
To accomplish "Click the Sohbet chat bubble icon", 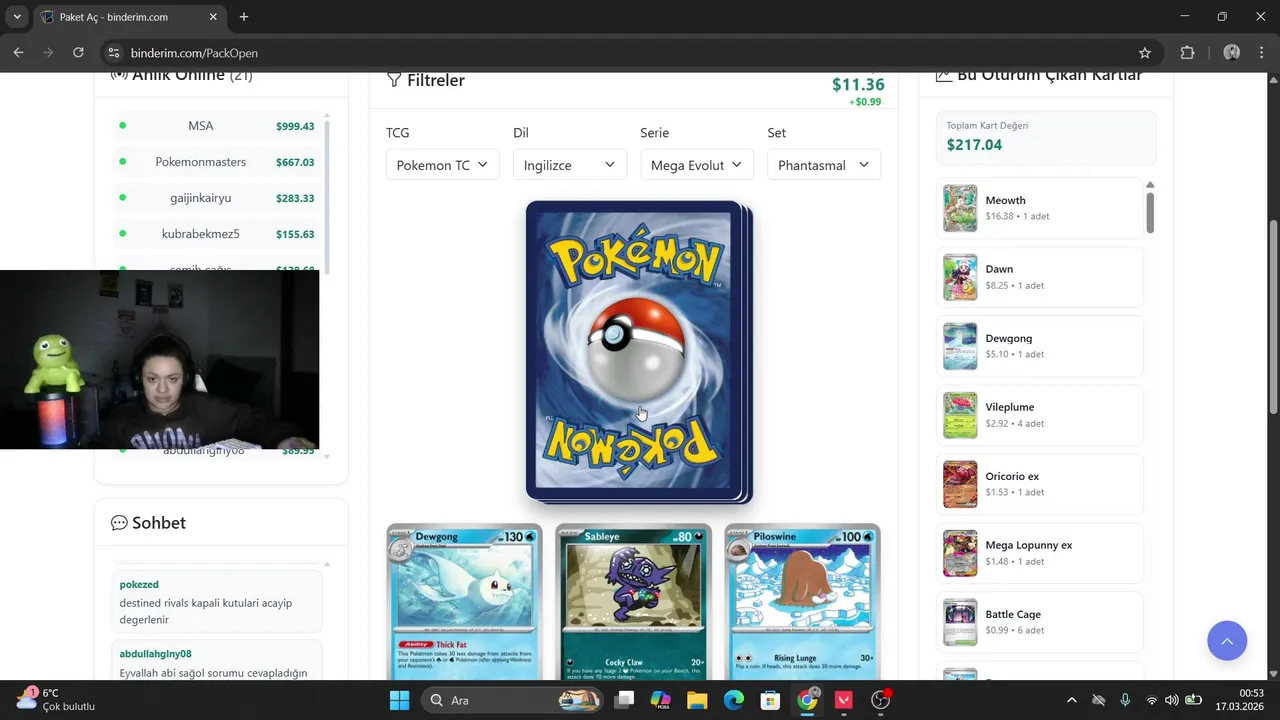I will point(119,523).
